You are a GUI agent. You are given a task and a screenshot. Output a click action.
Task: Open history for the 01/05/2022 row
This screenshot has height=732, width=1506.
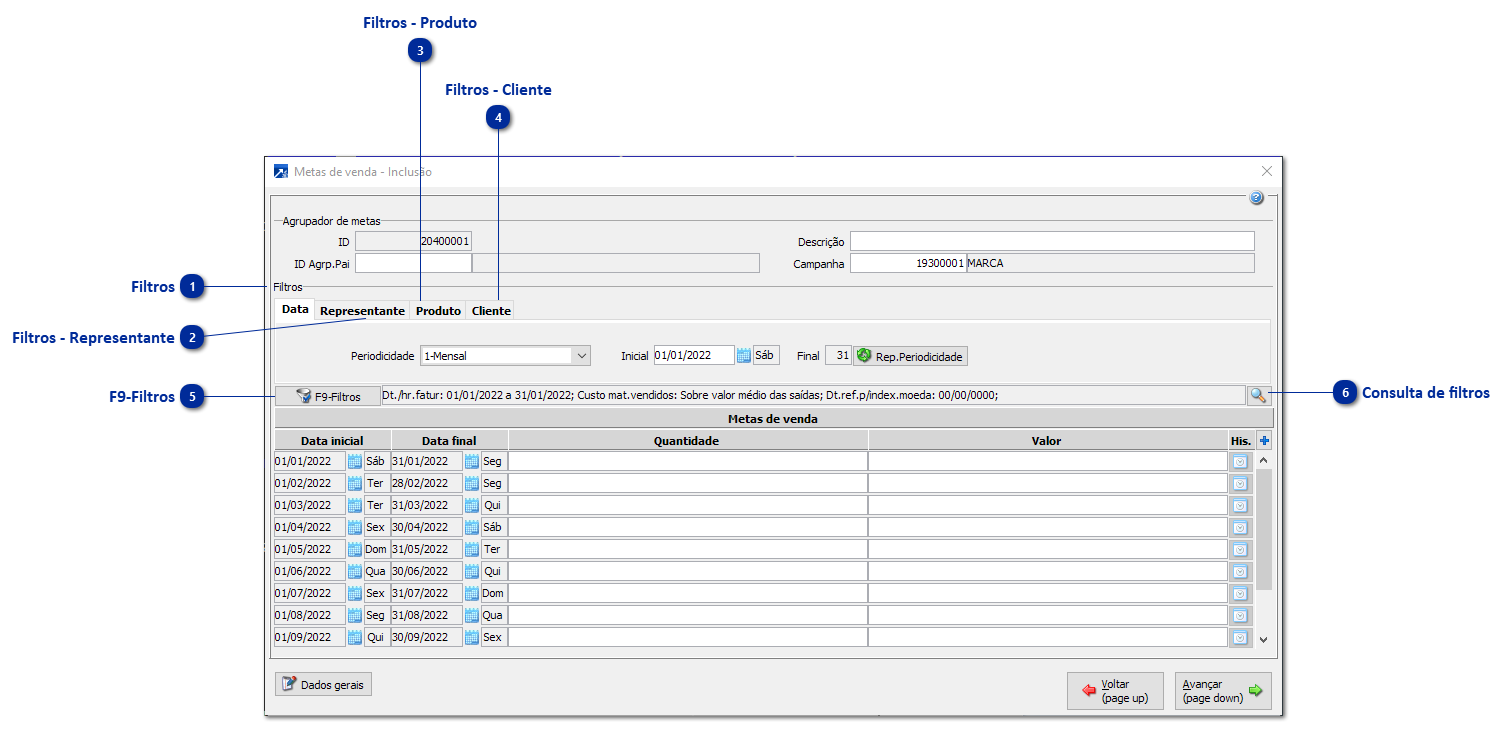[x=1240, y=549]
